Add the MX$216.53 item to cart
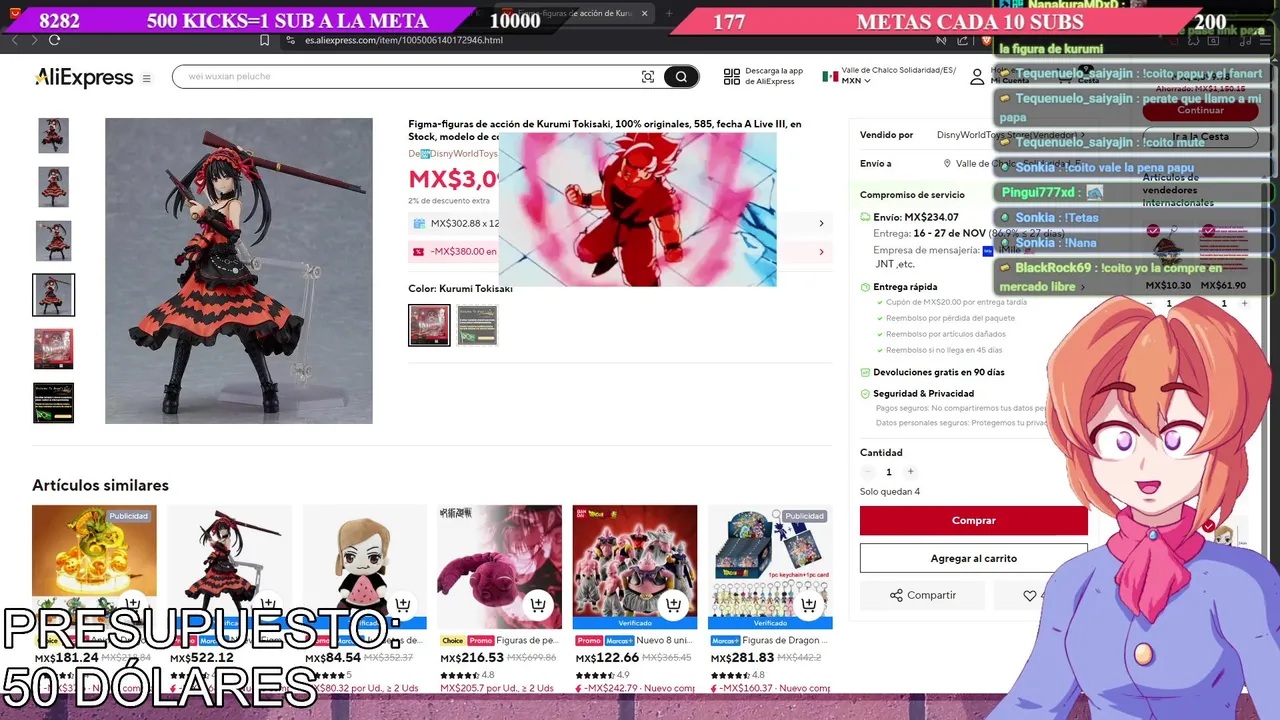 pos(538,605)
